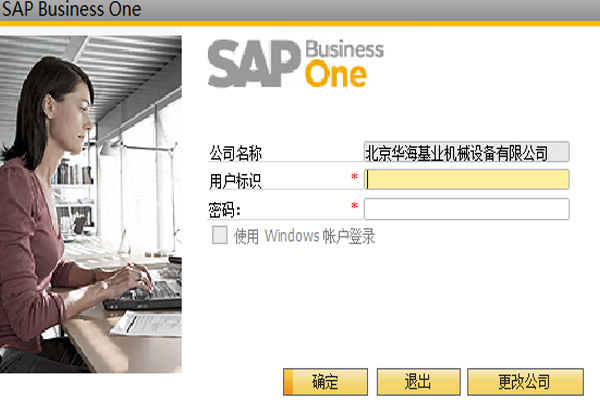Click the 公司名称 label
600x400 pixels.
click(235, 153)
